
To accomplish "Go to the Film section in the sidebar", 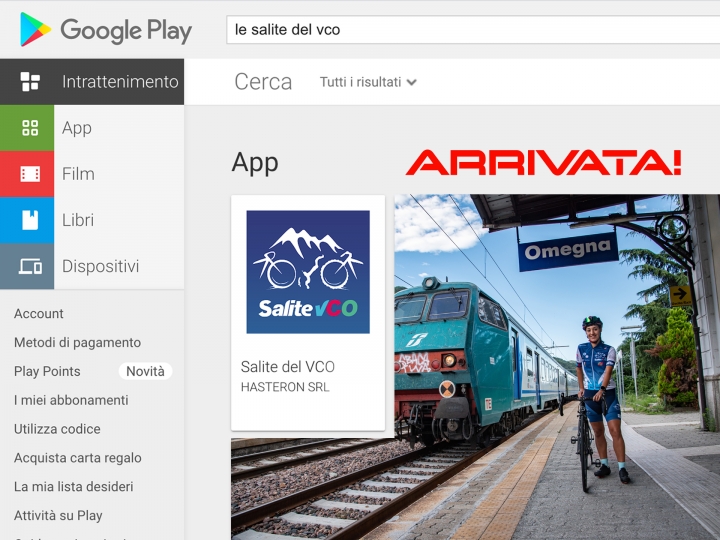I will [x=92, y=174].
